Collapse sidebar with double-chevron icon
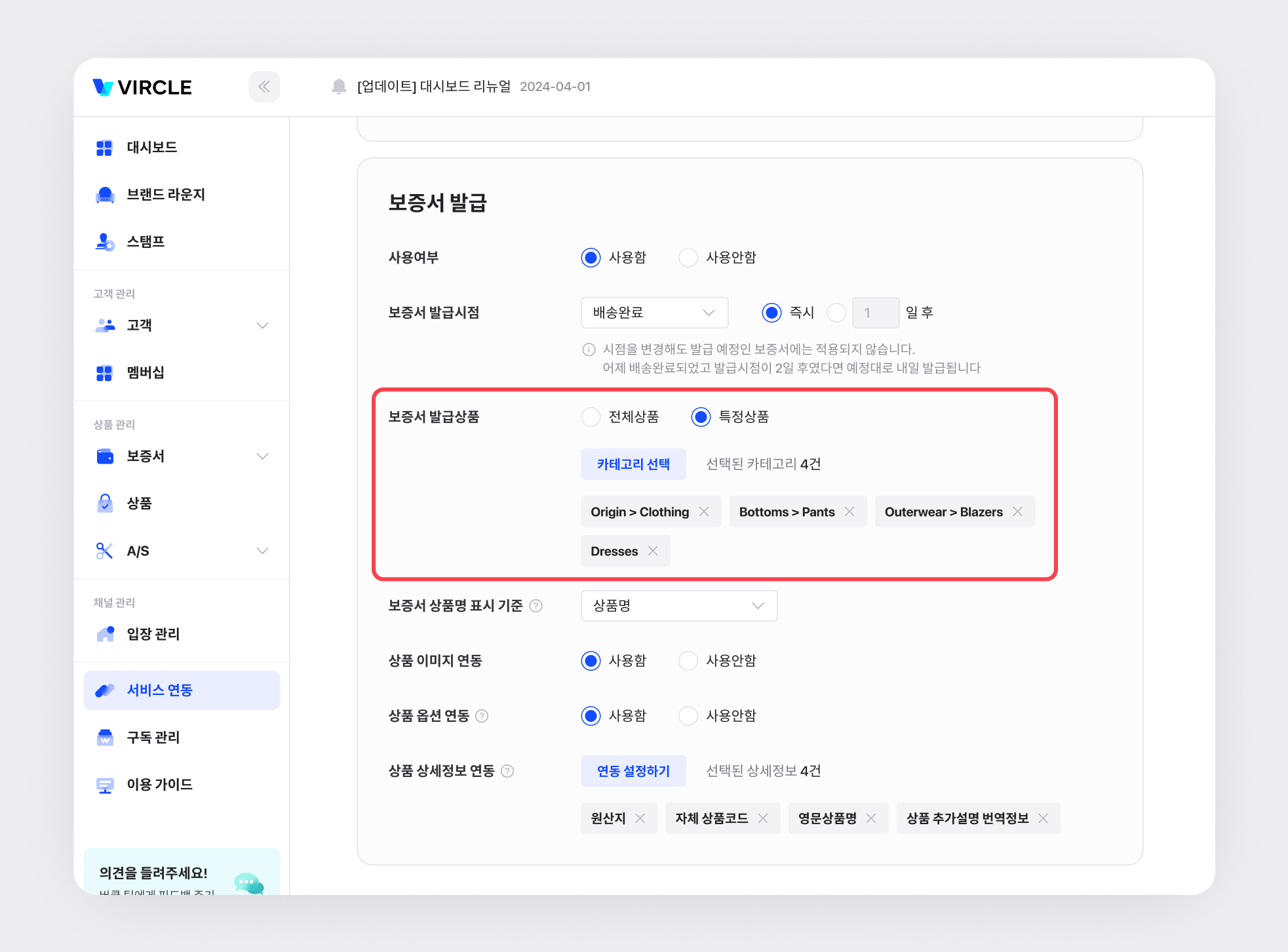The image size is (1288, 952). (264, 87)
